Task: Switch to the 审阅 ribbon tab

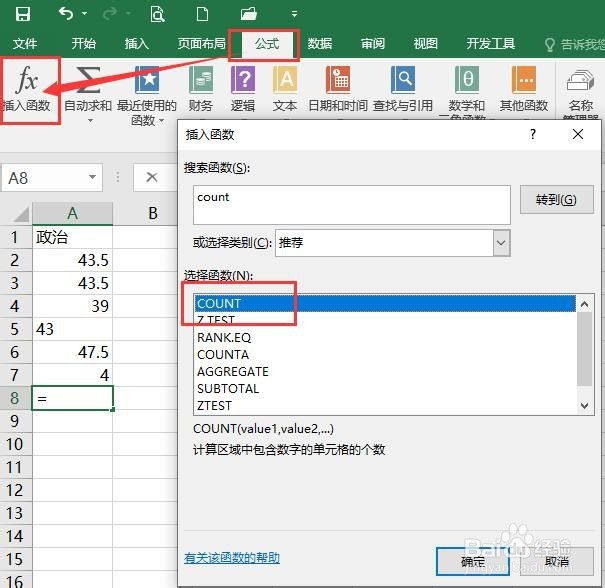Action: [x=373, y=44]
